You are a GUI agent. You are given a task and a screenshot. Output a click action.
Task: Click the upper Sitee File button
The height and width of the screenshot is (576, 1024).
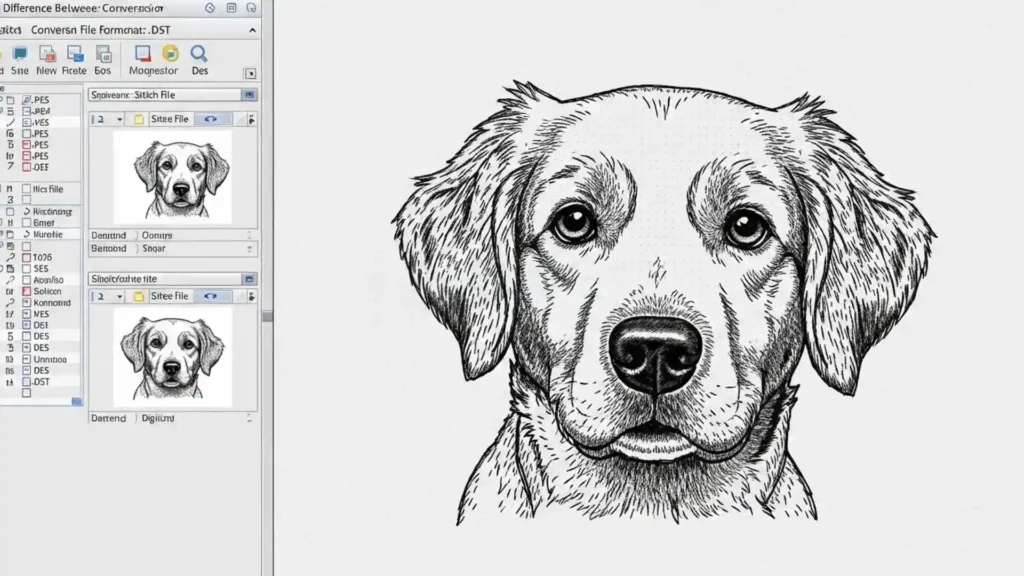pos(170,119)
